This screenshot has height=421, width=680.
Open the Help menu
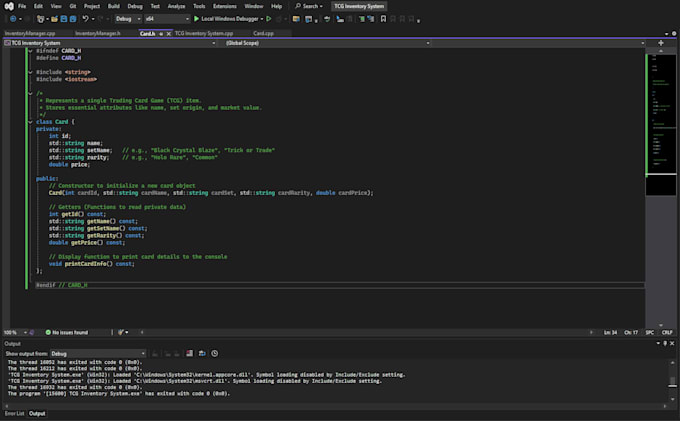pyautogui.click(x=276, y=6)
